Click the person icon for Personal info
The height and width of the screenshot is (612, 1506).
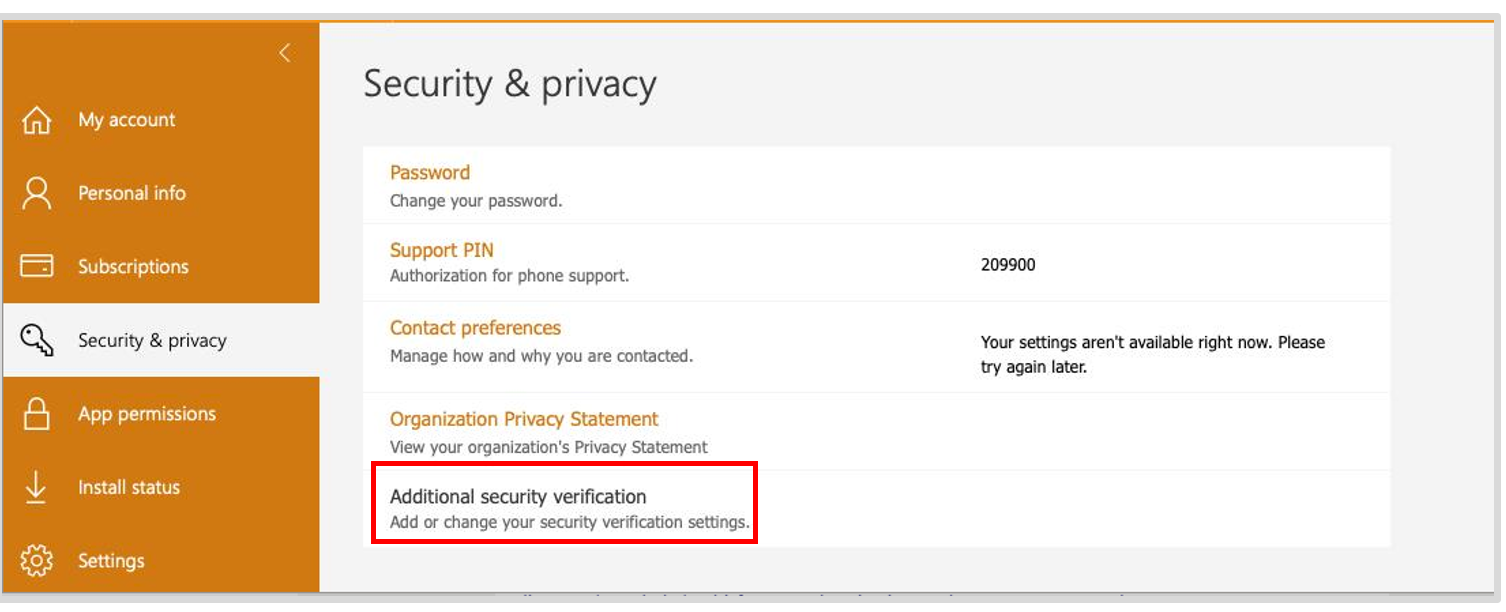point(37,193)
